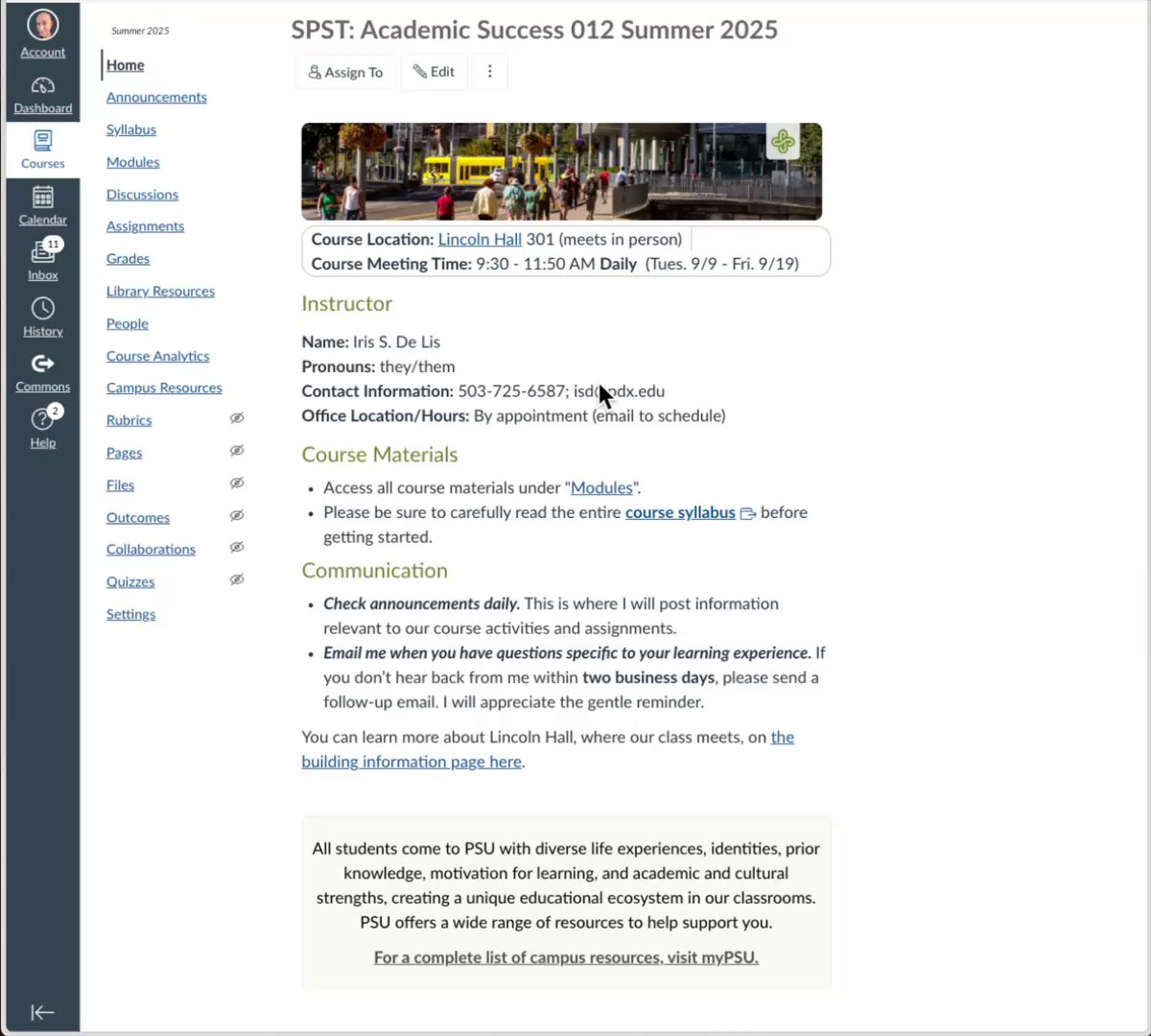The height and width of the screenshot is (1036, 1151).
Task: Click the instructor name Iris S. De Lis
Action: pyautogui.click(x=396, y=342)
